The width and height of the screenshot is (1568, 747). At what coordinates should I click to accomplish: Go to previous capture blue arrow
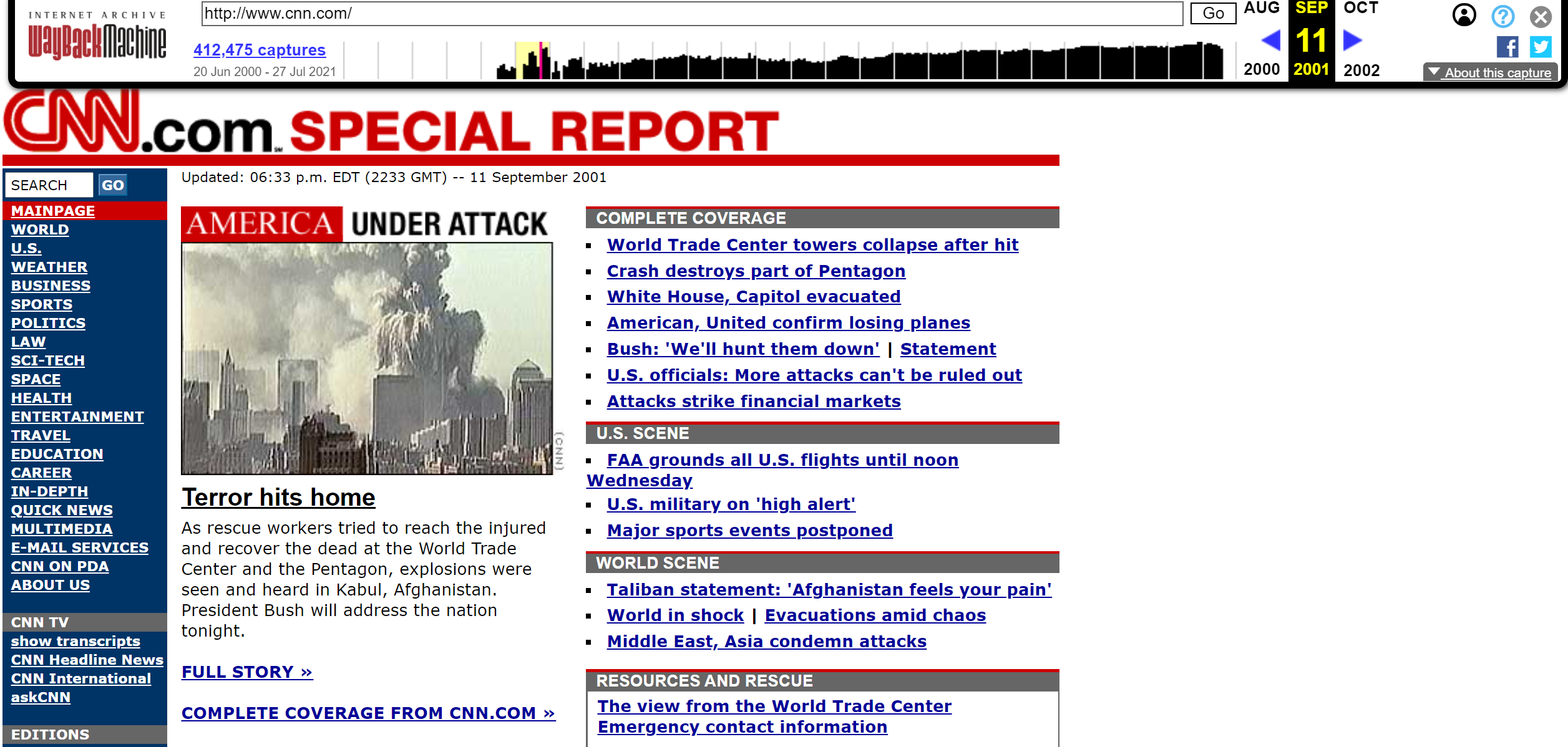[x=1270, y=41]
